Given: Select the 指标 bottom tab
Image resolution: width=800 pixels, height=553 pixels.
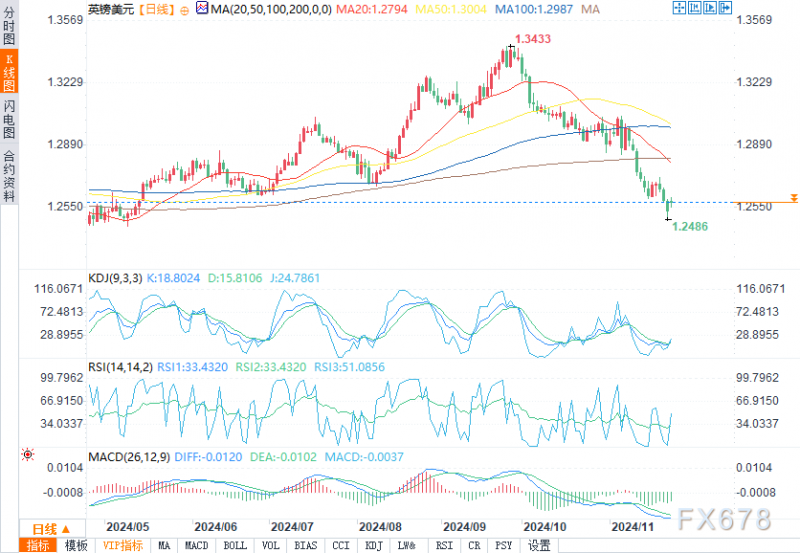Looking at the screenshot, I should click(x=37, y=545).
